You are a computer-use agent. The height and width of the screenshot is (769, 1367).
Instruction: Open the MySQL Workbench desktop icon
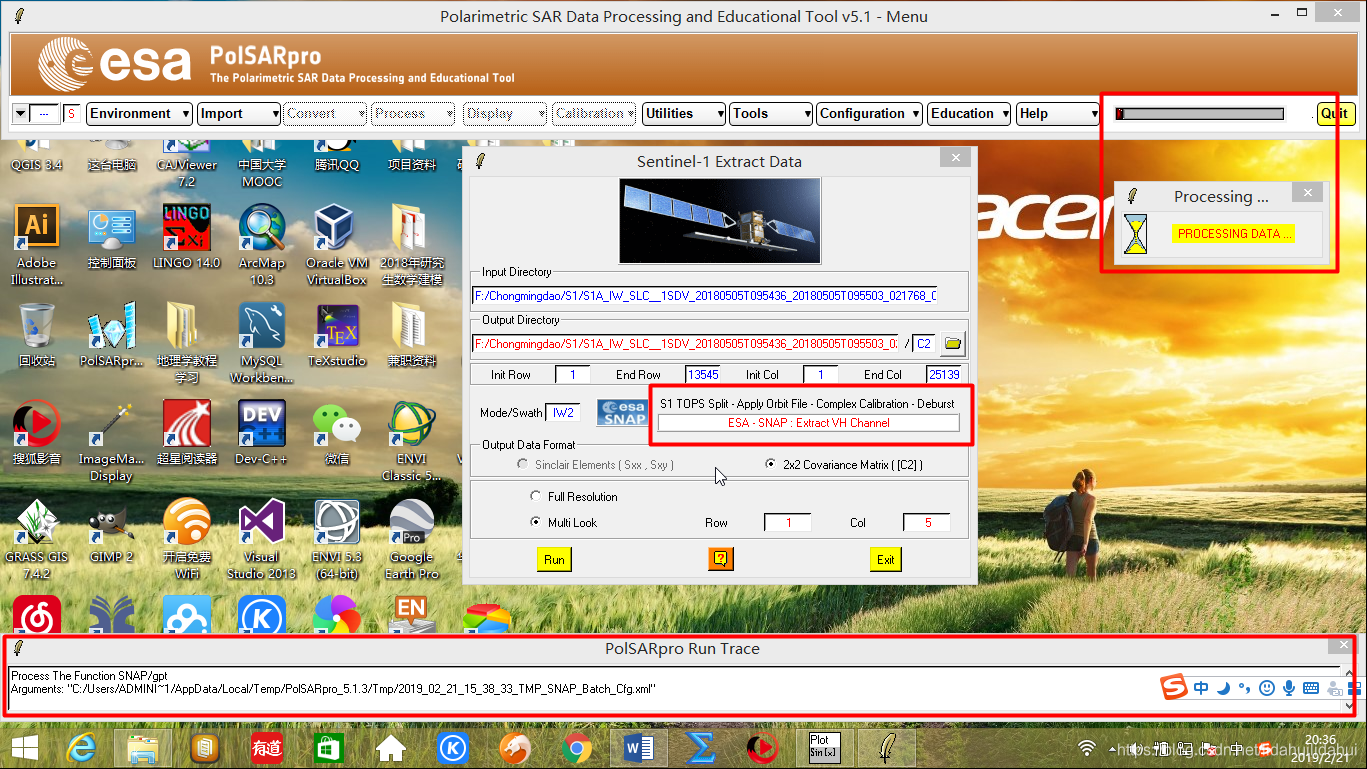(x=262, y=343)
